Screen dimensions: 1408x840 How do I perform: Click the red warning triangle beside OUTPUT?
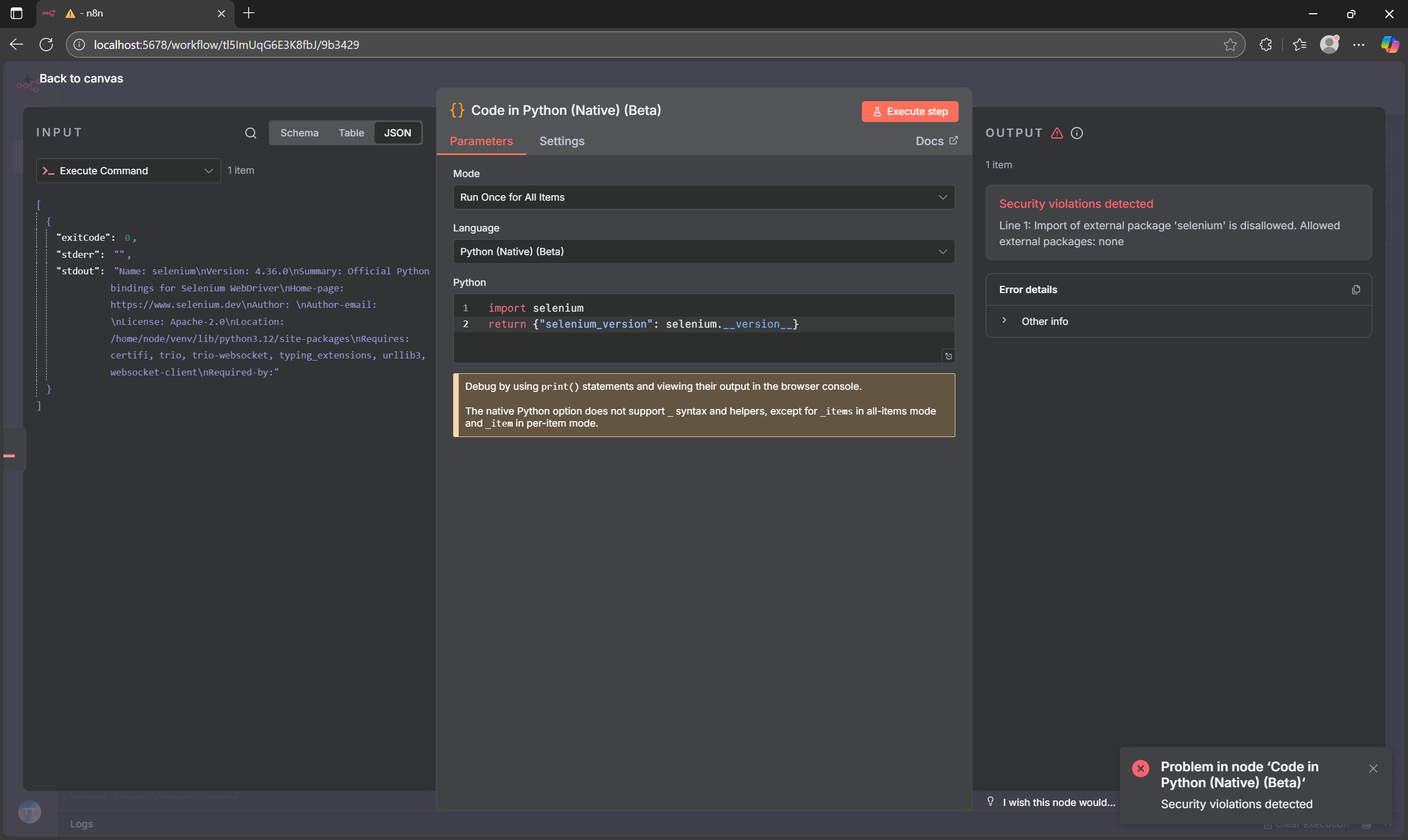[1057, 133]
